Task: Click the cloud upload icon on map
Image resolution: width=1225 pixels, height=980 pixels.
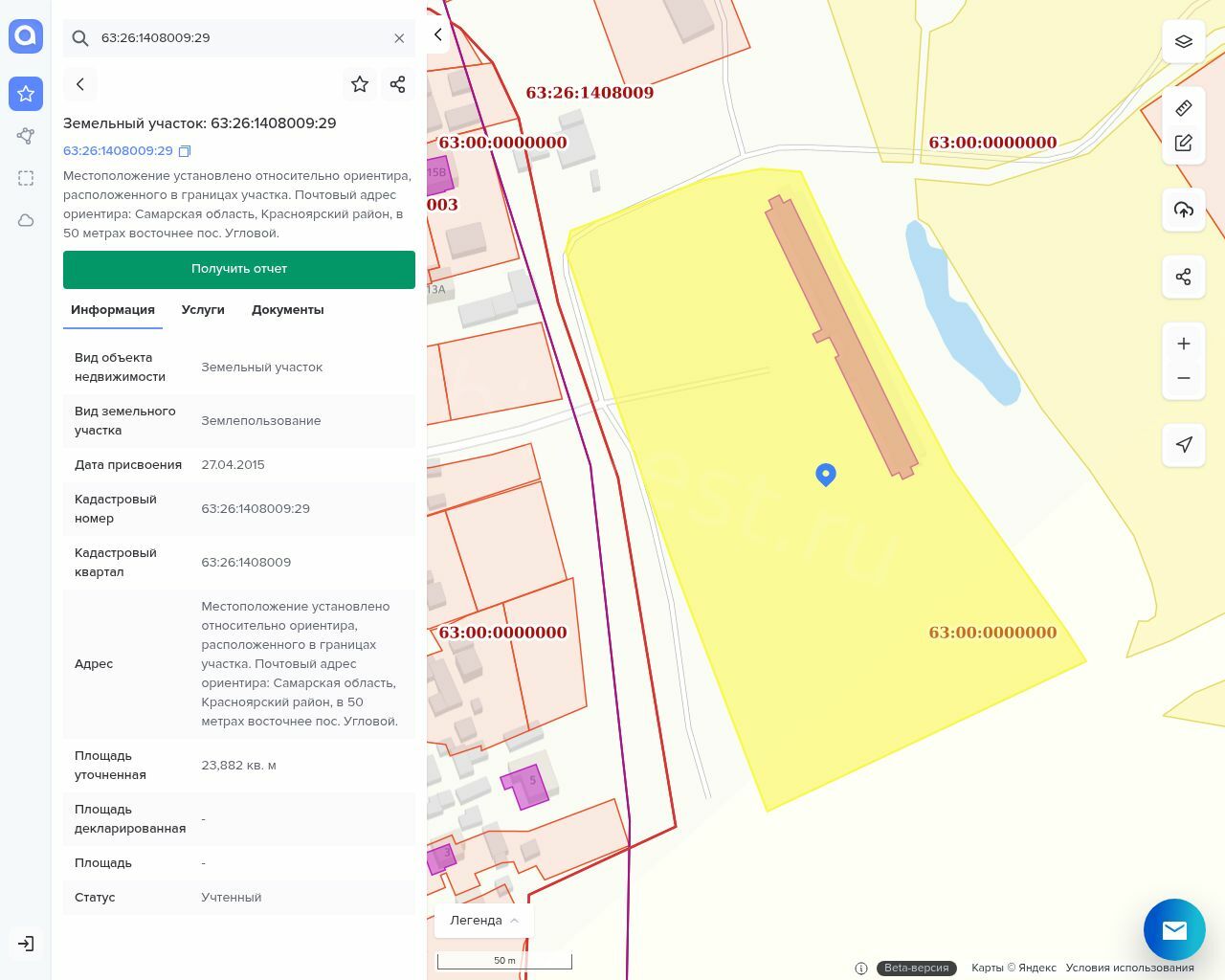Action: click(x=1184, y=210)
